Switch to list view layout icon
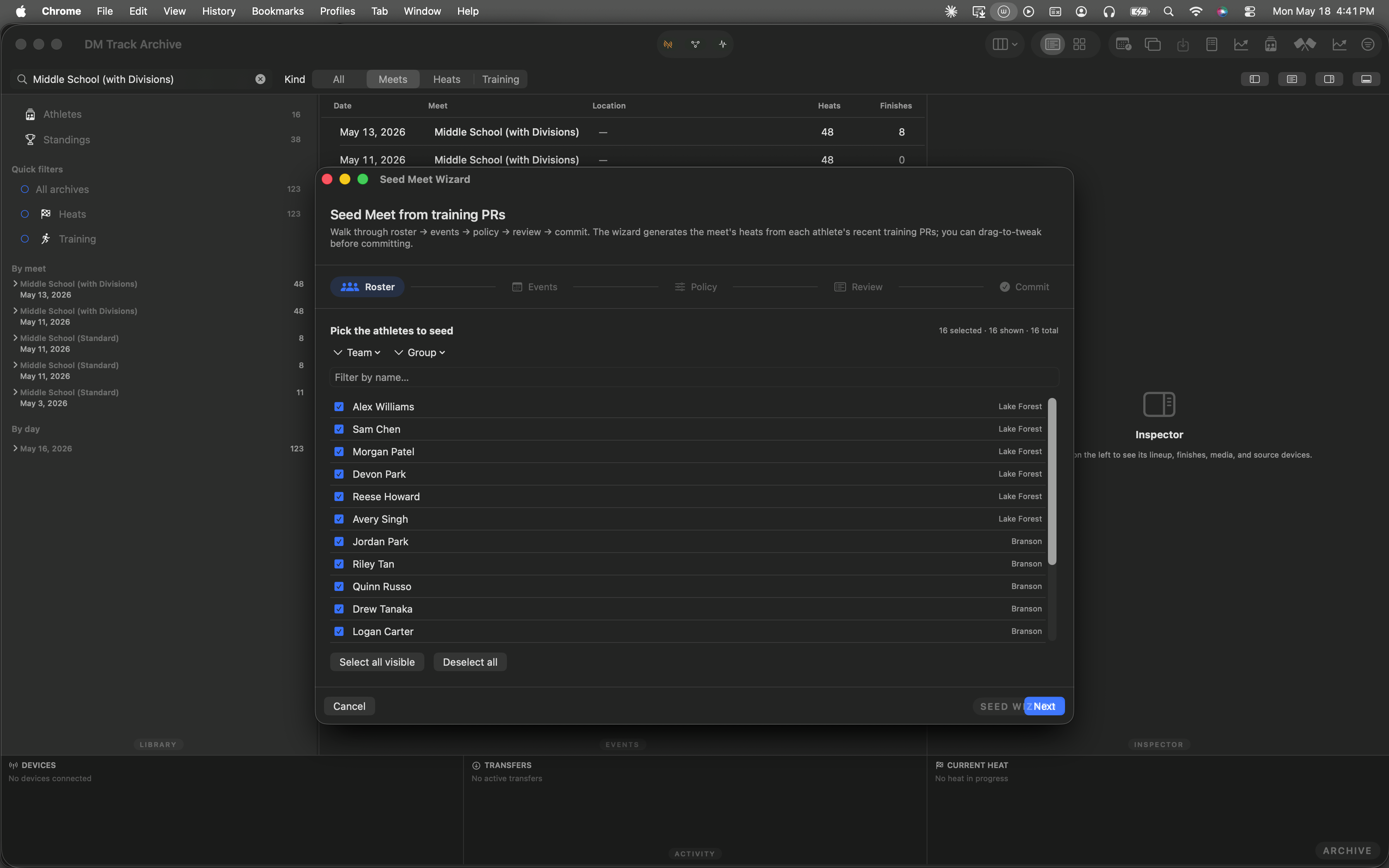The width and height of the screenshot is (1389, 868). (x=1052, y=44)
